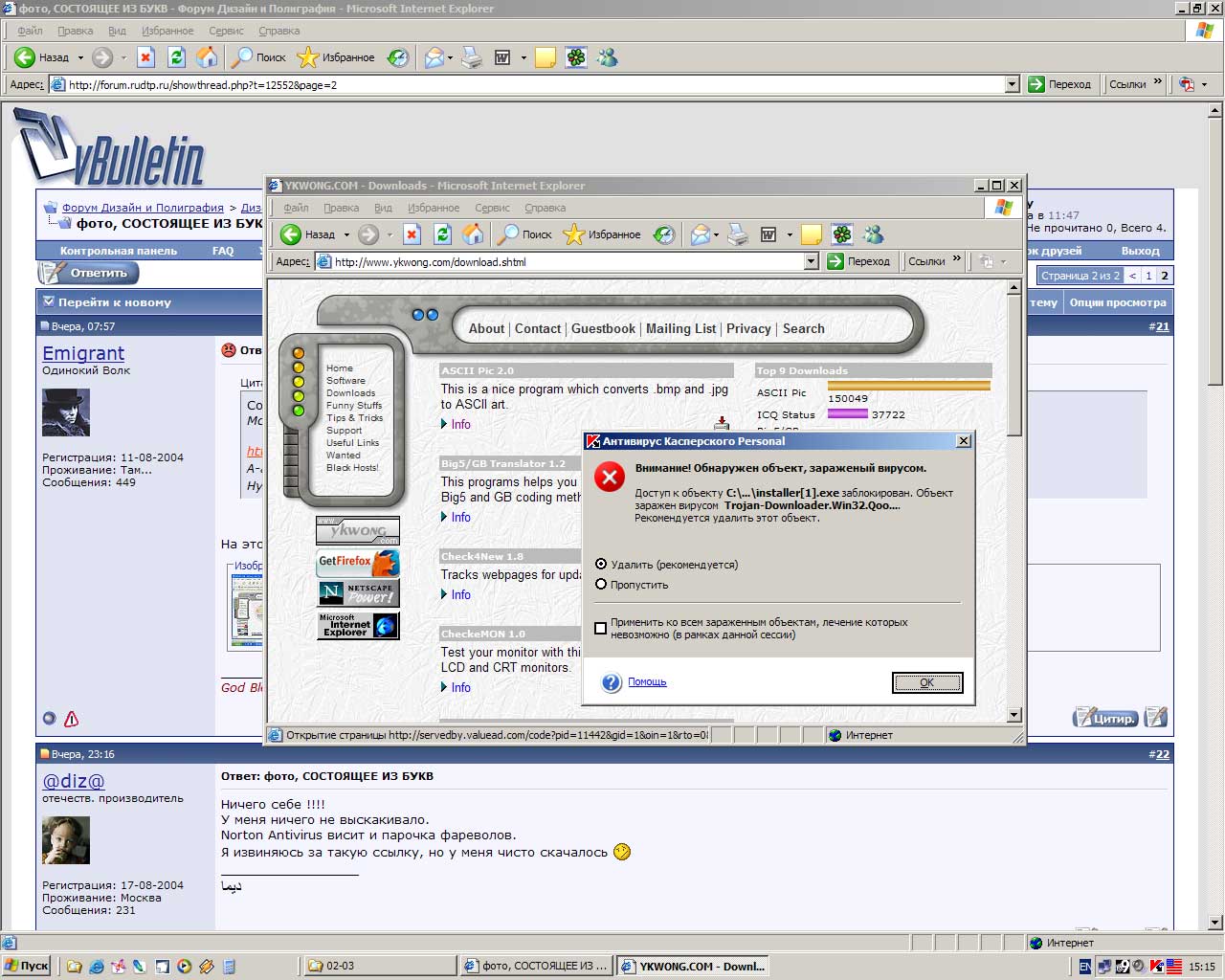Viewport: 1225px width, 980px height.
Task: Click yellow notes icon in main window toolbar
Action: pyautogui.click(x=546, y=57)
